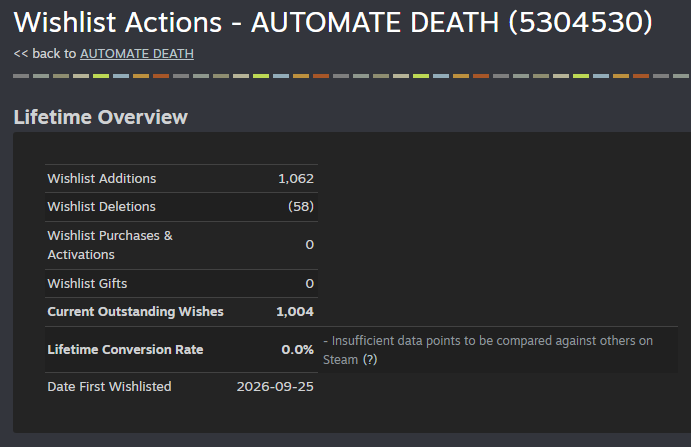Image resolution: width=691 pixels, height=447 pixels.
Task: Click the '<< back to' text
Action: (x=45, y=54)
